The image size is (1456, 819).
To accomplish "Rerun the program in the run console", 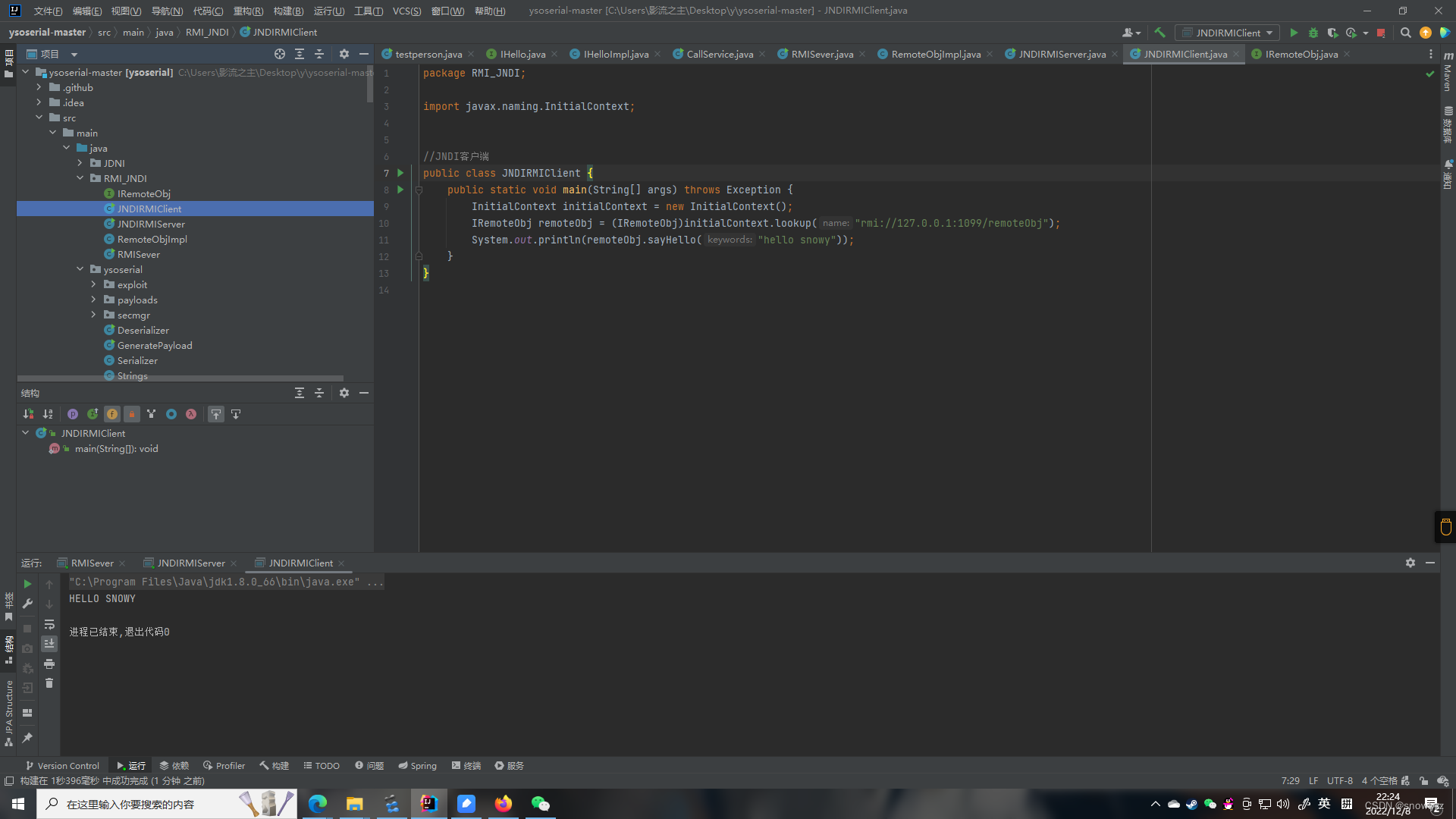I will click(x=27, y=584).
